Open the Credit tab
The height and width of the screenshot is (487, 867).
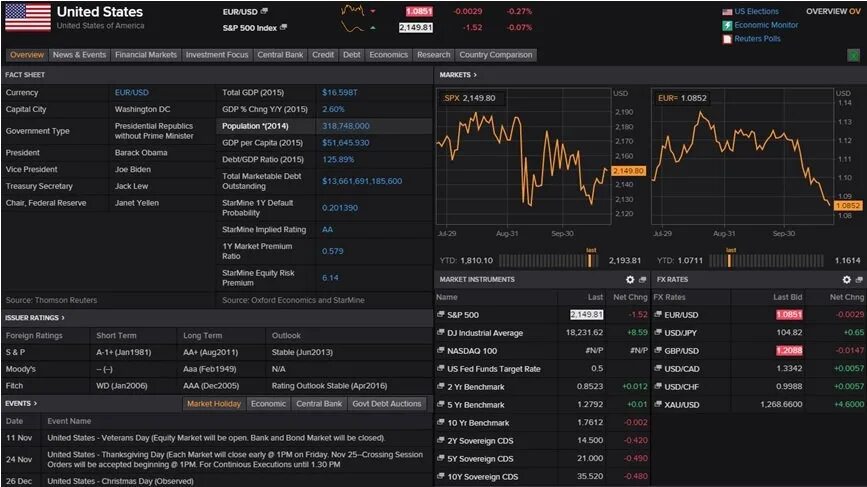click(x=323, y=55)
